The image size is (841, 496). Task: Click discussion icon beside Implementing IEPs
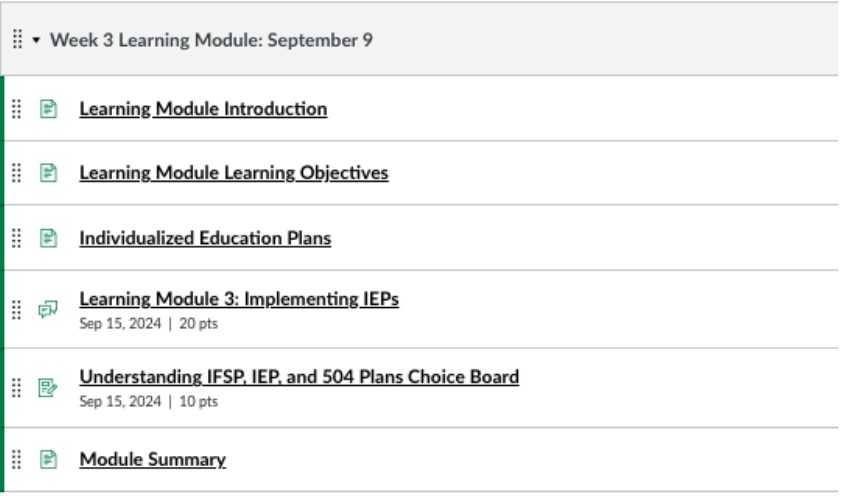[x=48, y=309]
